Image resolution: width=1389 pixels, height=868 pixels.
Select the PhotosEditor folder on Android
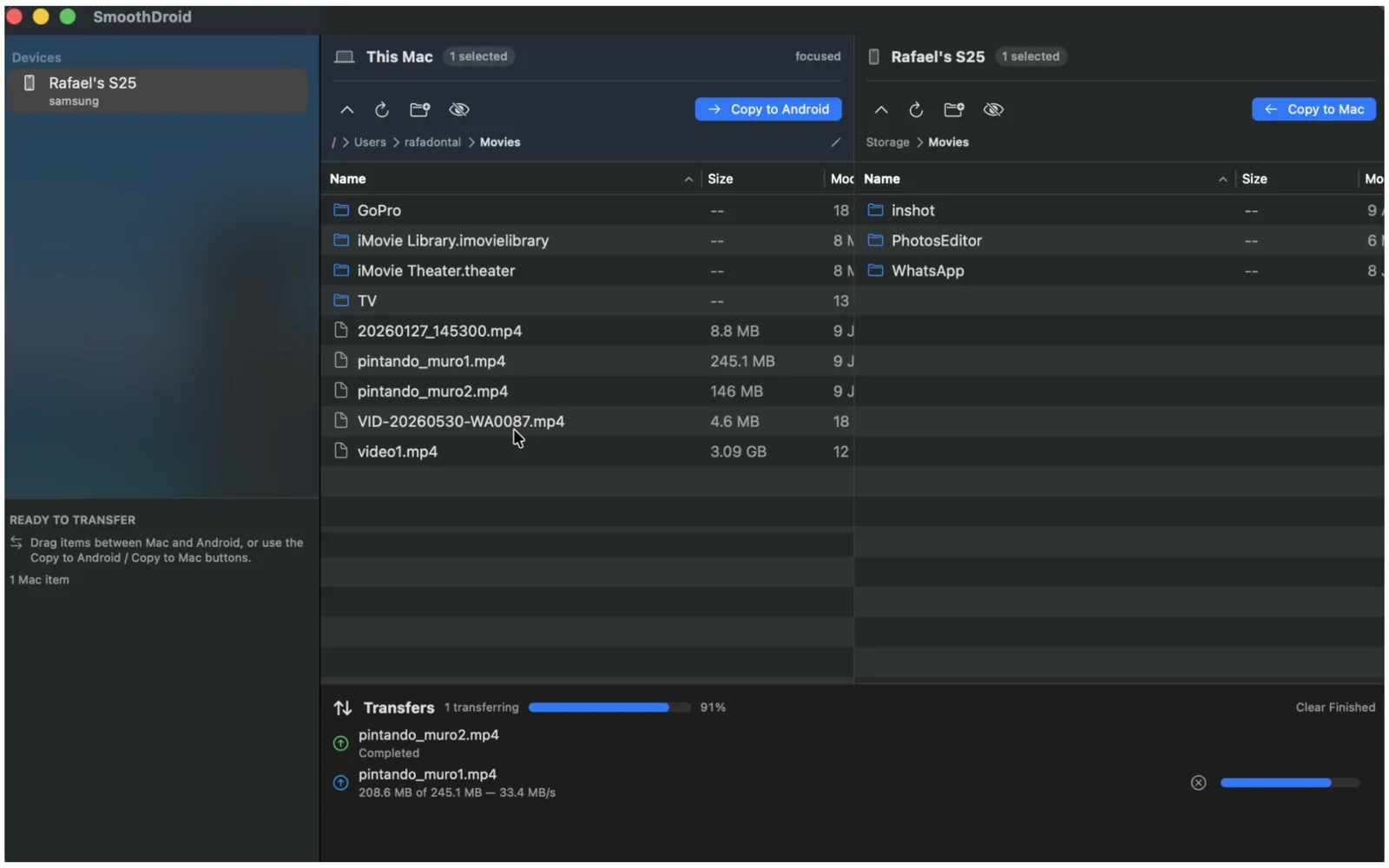[1120, 241]
